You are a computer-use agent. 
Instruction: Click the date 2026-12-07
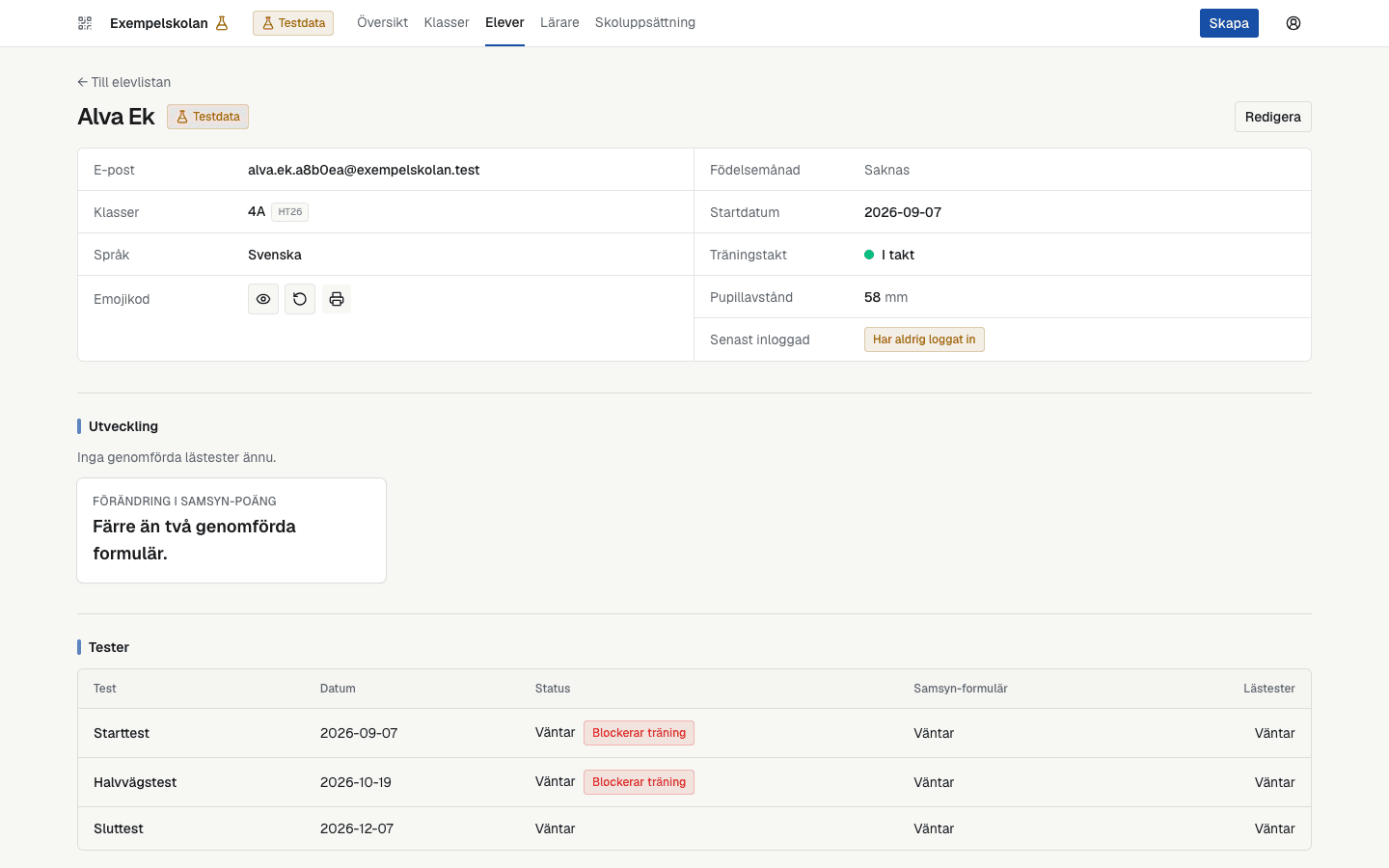tap(357, 828)
